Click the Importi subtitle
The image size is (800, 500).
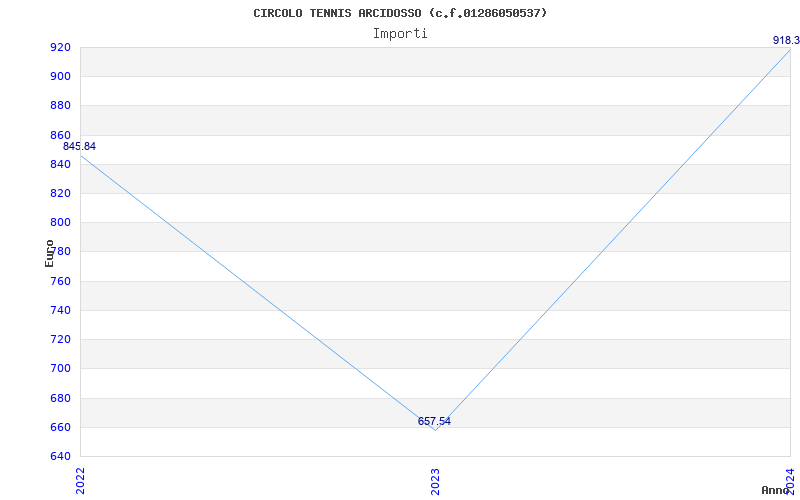(400, 34)
